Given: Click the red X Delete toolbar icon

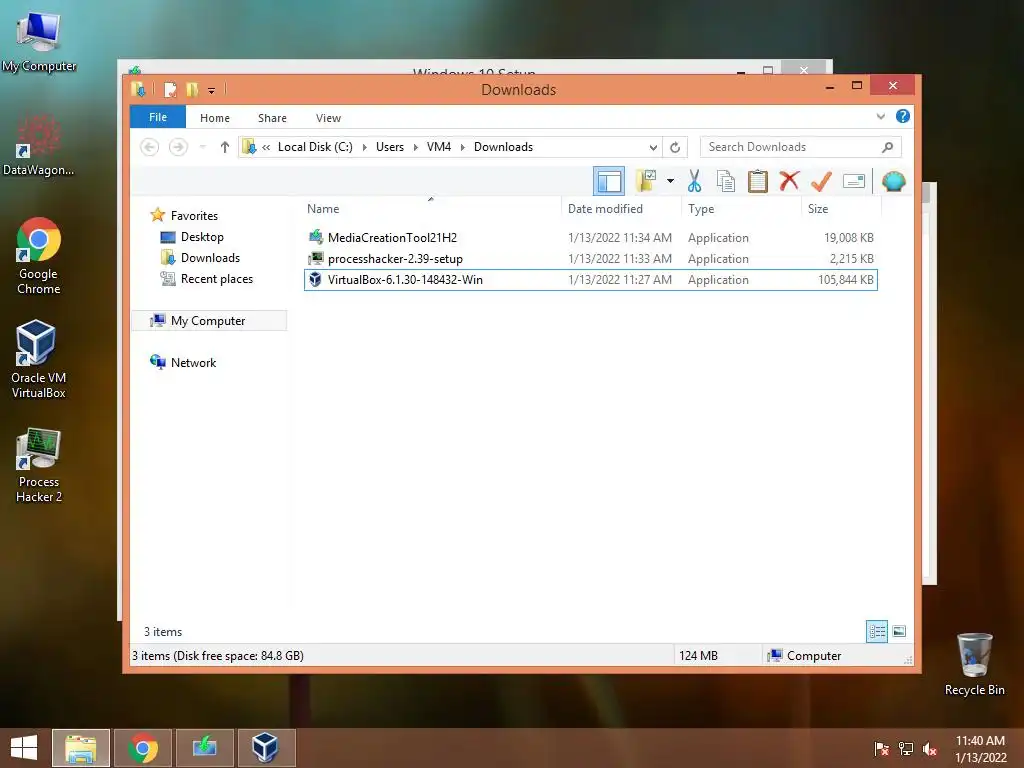Looking at the screenshot, I should (x=789, y=180).
